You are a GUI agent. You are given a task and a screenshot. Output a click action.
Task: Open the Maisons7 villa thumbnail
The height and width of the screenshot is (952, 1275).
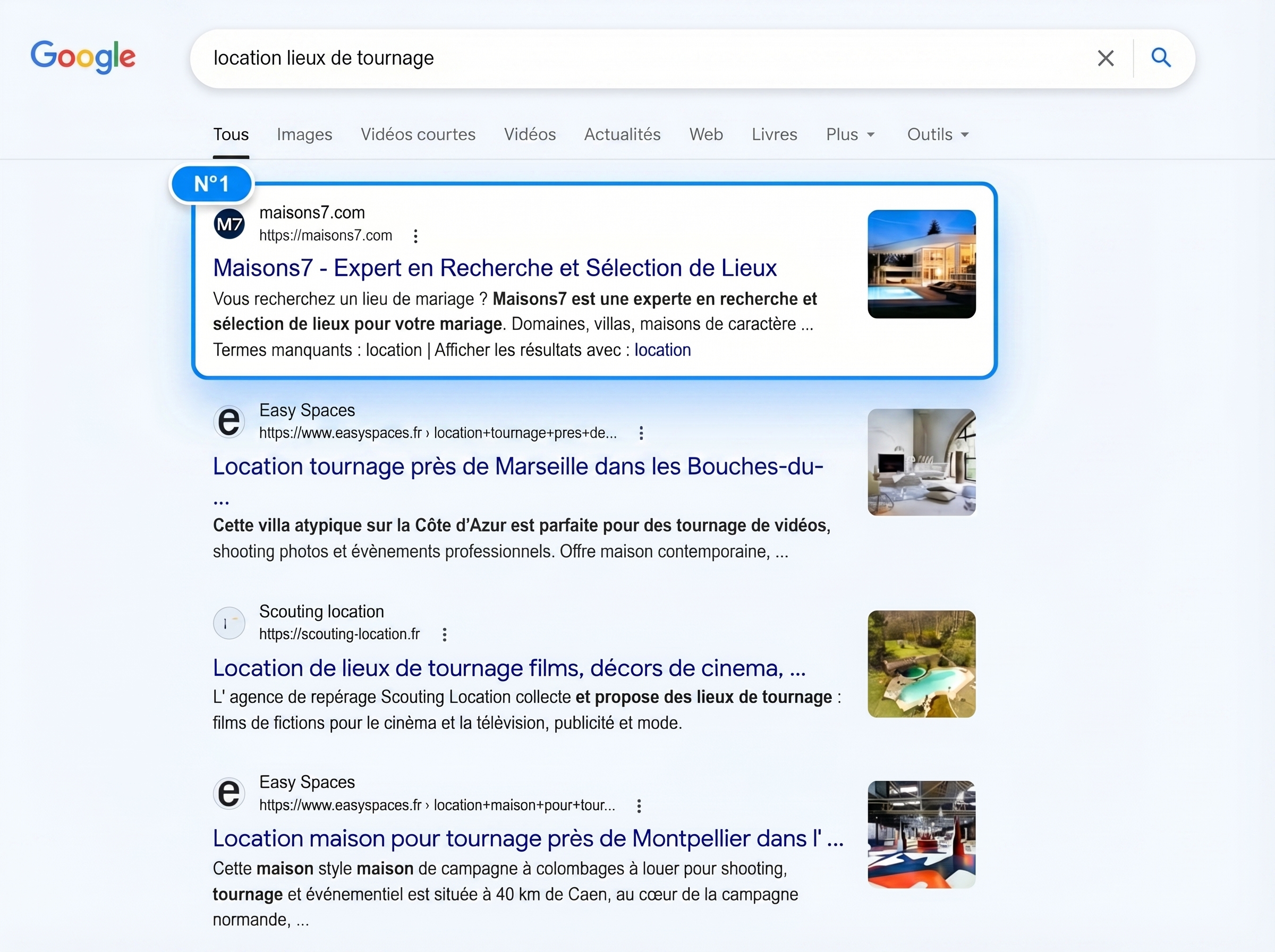coord(921,264)
